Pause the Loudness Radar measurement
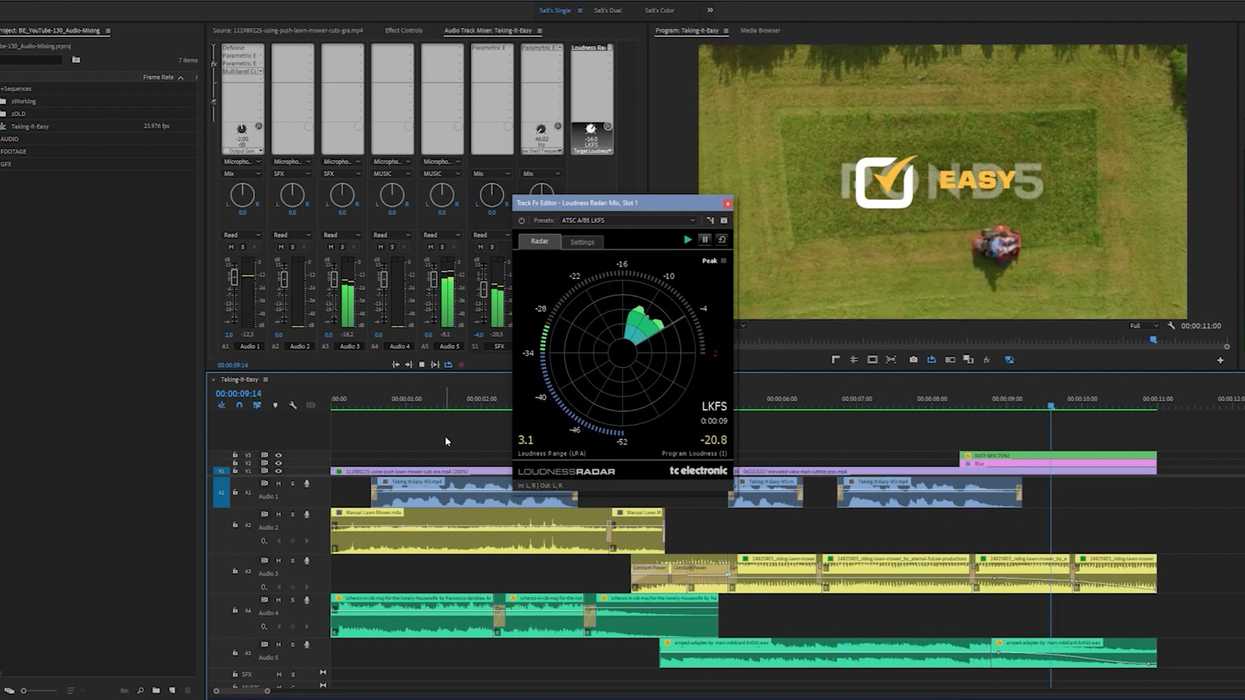The image size is (1245, 700). (x=704, y=240)
